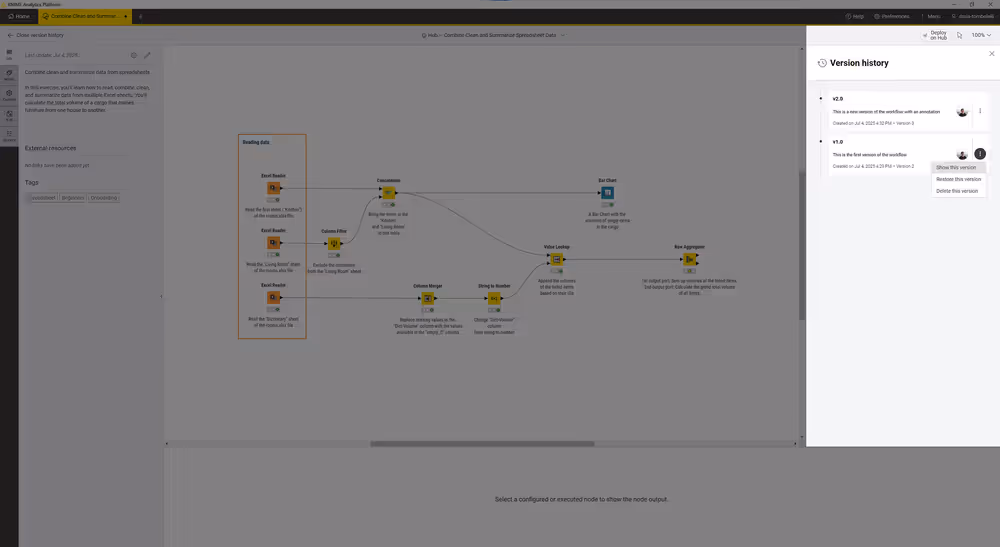The image size is (1000, 547).
Task: Expand the 100% zoom level dropdown
Action: tap(980, 35)
